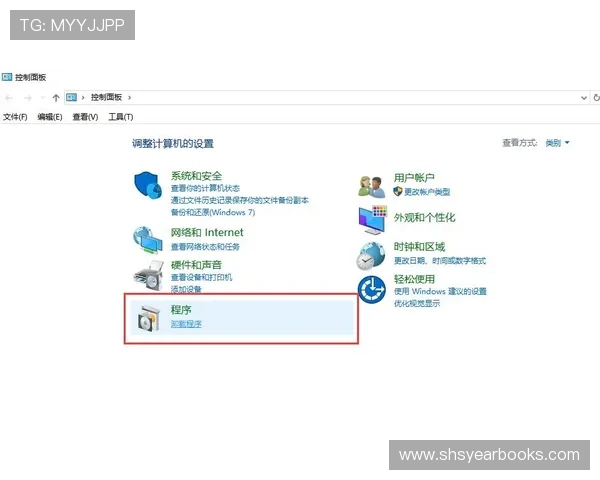Click the back navigation arrow
The image size is (600, 480).
click(x=9, y=98)
